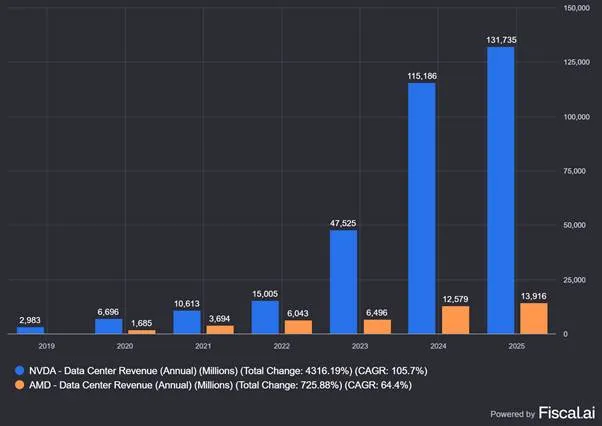Click the value label 6,496
This screenshot has height=426, width=602.
pyautogui.click(x=377, y=313)
